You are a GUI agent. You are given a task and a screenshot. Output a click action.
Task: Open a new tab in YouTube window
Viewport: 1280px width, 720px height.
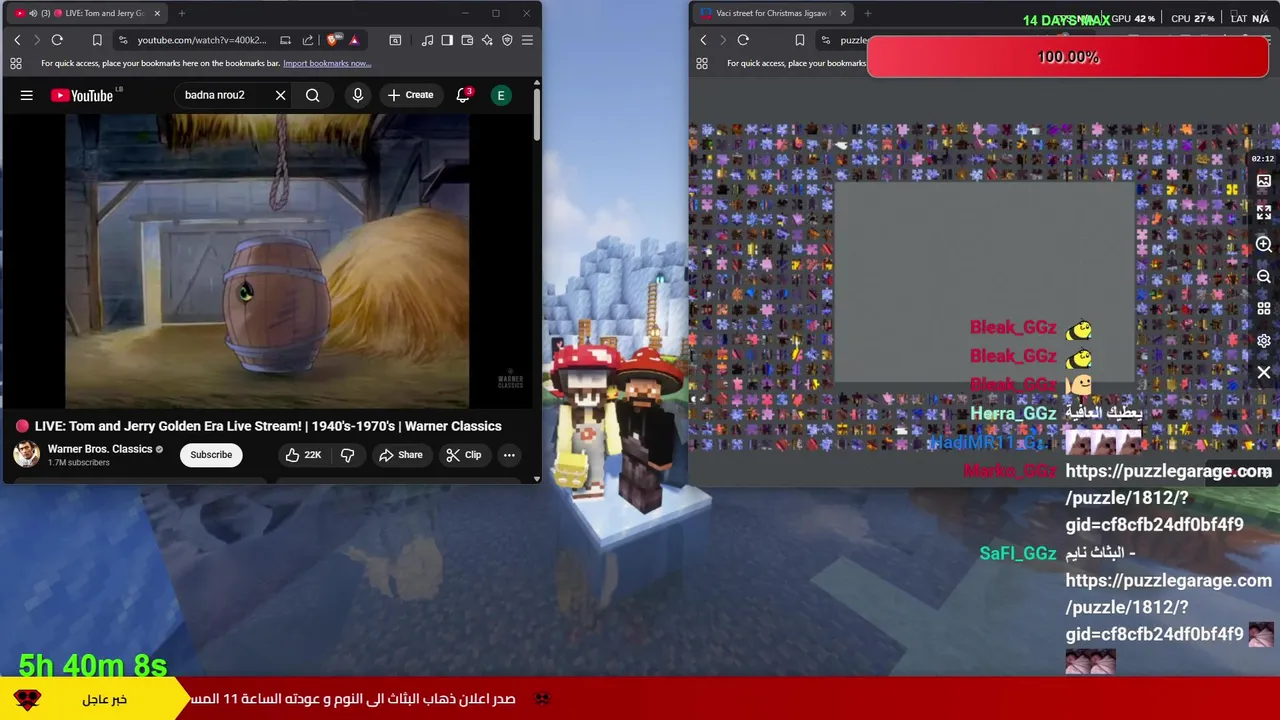tap(182, 13)
